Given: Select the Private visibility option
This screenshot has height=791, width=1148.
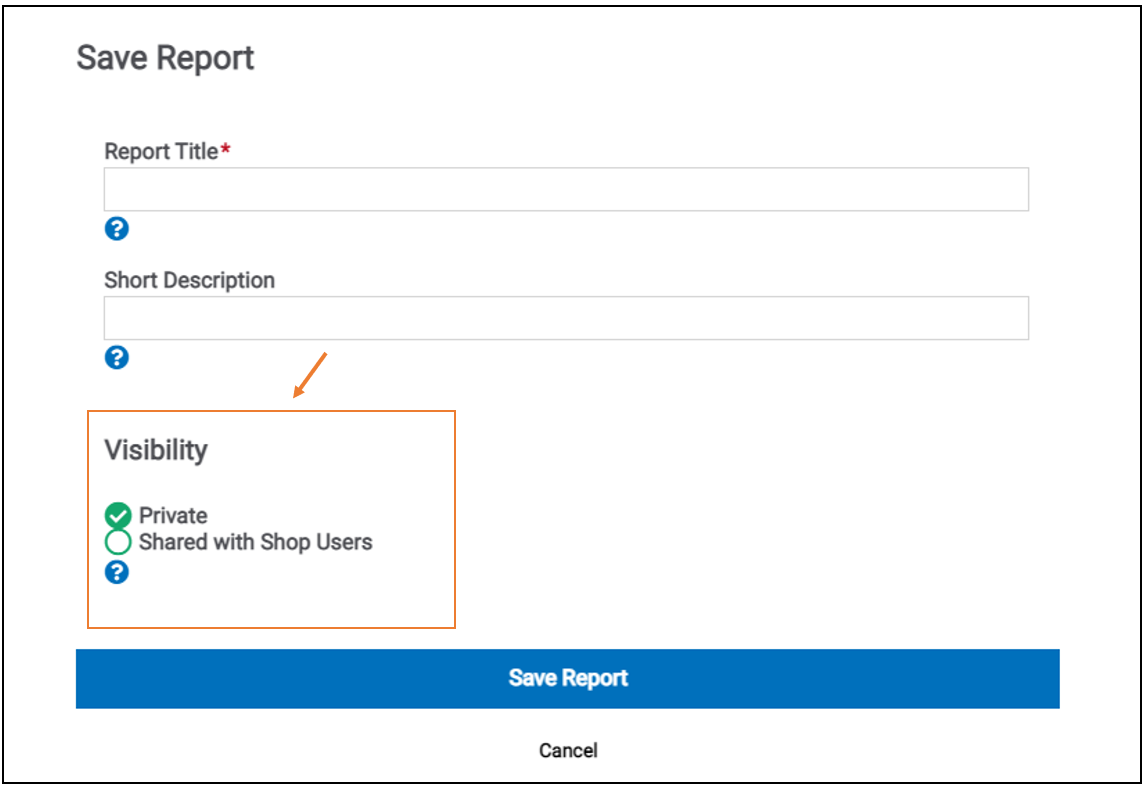Looking at the screenshot, I should (x=117, y=516).
